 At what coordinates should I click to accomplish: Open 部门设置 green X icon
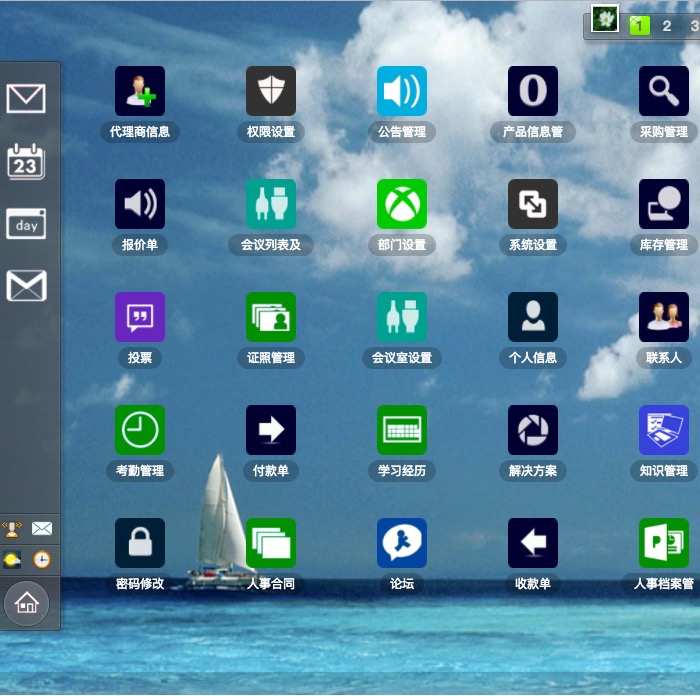point(402,204)
